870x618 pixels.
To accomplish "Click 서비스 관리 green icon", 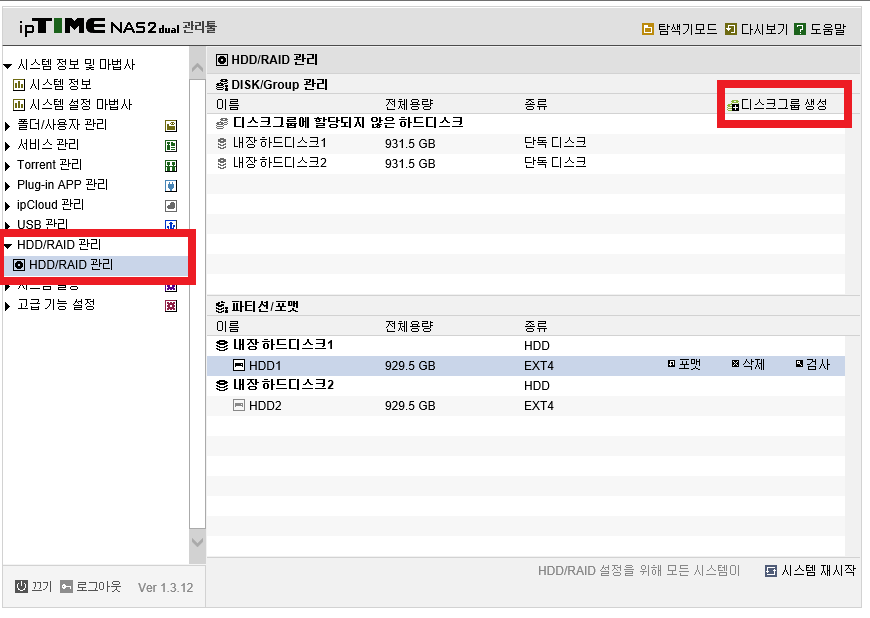I will pyautogui.click(x=171, y=146).
